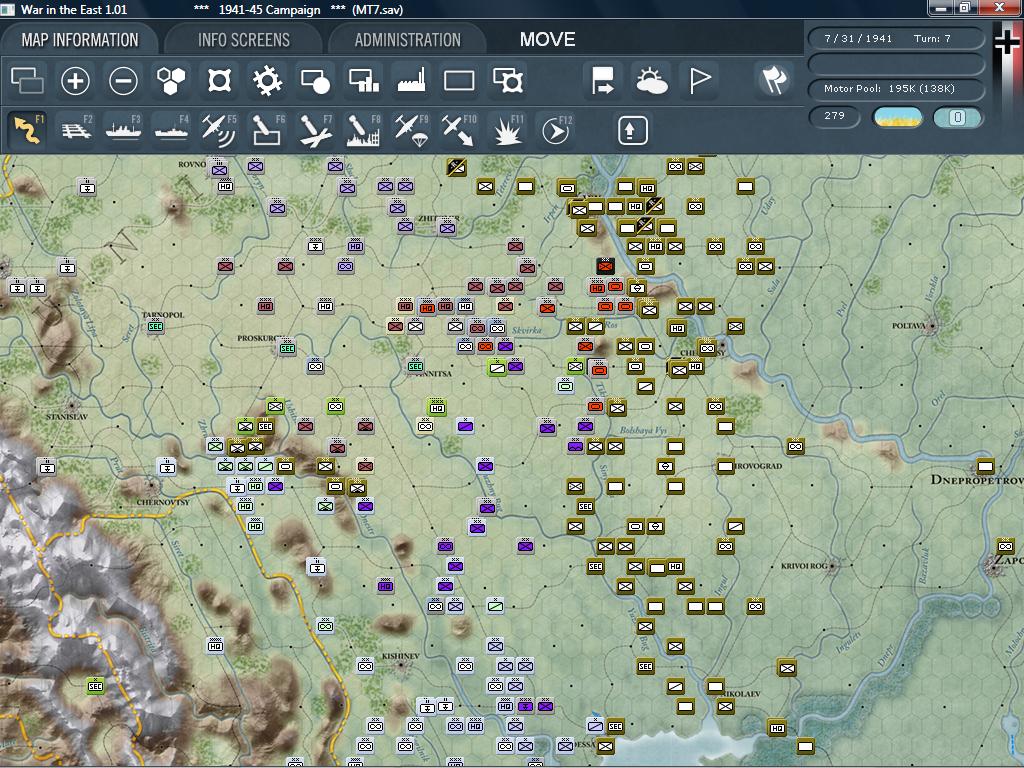This screenshot has height=768, width=1024.
Task: Open the Administration tab
Action: pyautogui.click(x=407, y=40)
